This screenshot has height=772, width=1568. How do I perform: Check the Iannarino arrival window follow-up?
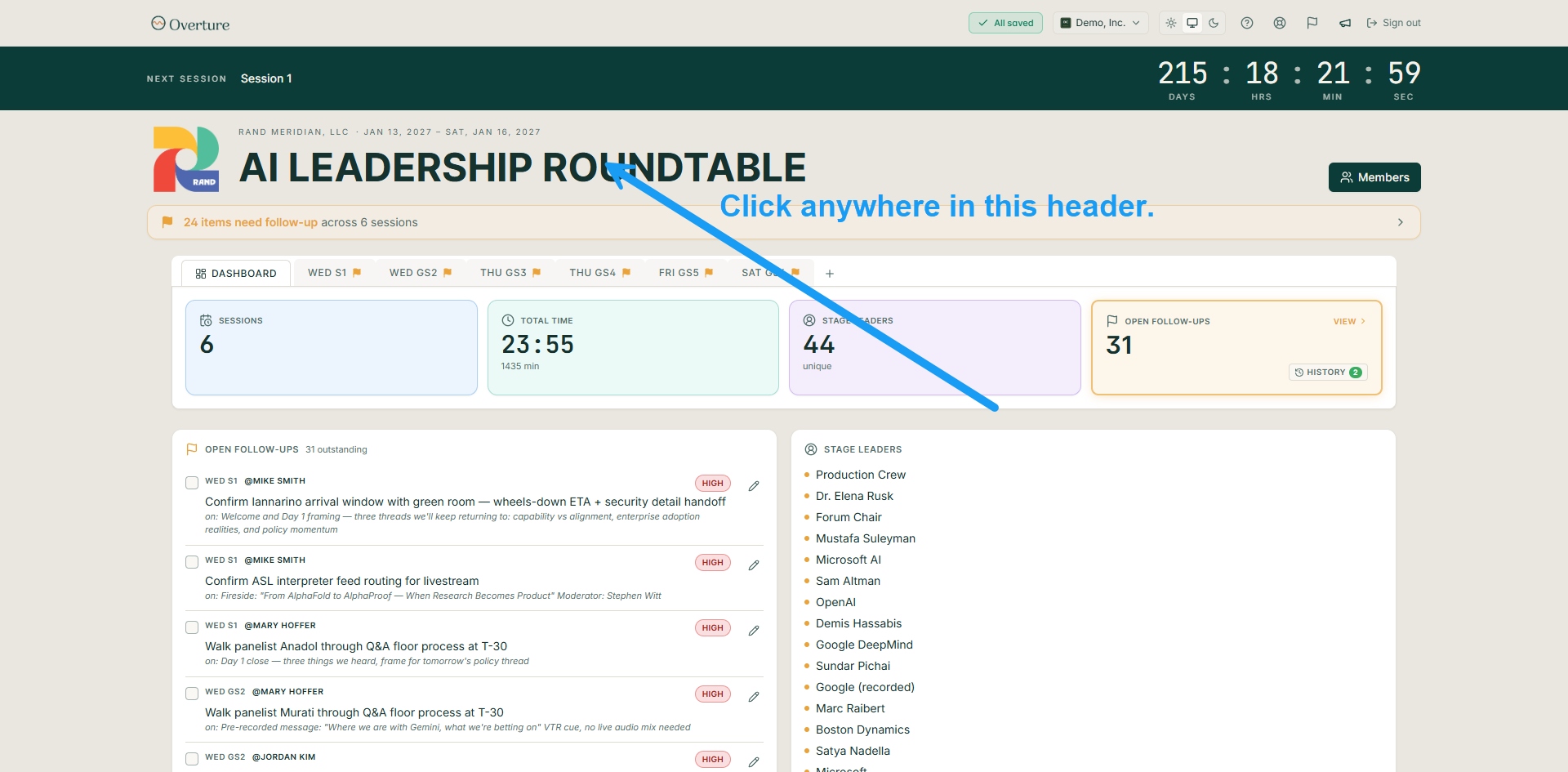click(192, 483)
